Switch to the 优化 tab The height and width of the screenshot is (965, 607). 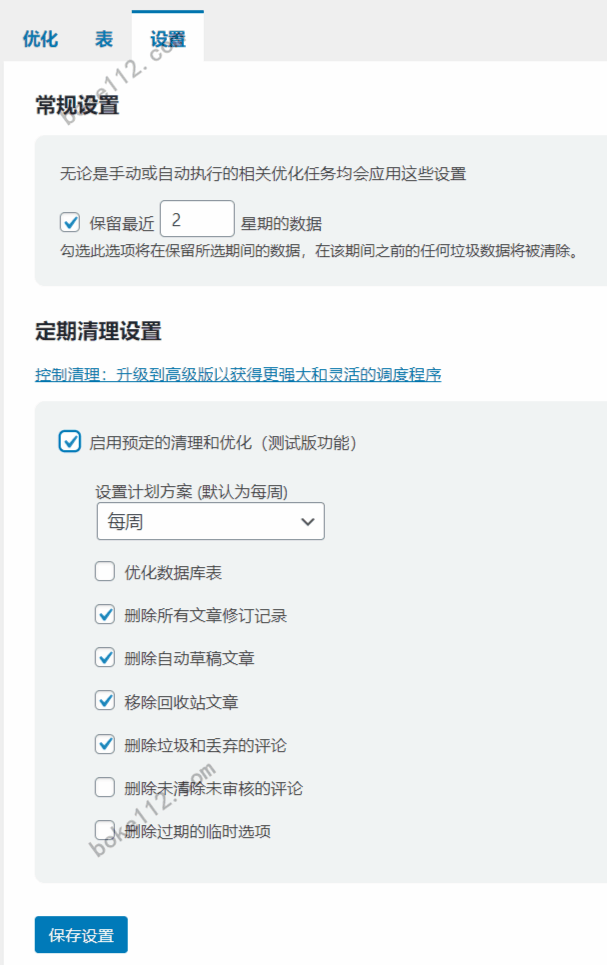(x=40, y=39)
